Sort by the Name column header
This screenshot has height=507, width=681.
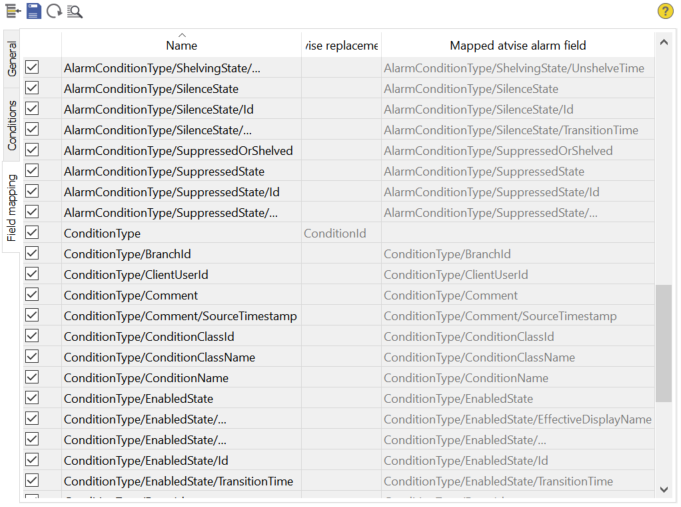point(181,45)
